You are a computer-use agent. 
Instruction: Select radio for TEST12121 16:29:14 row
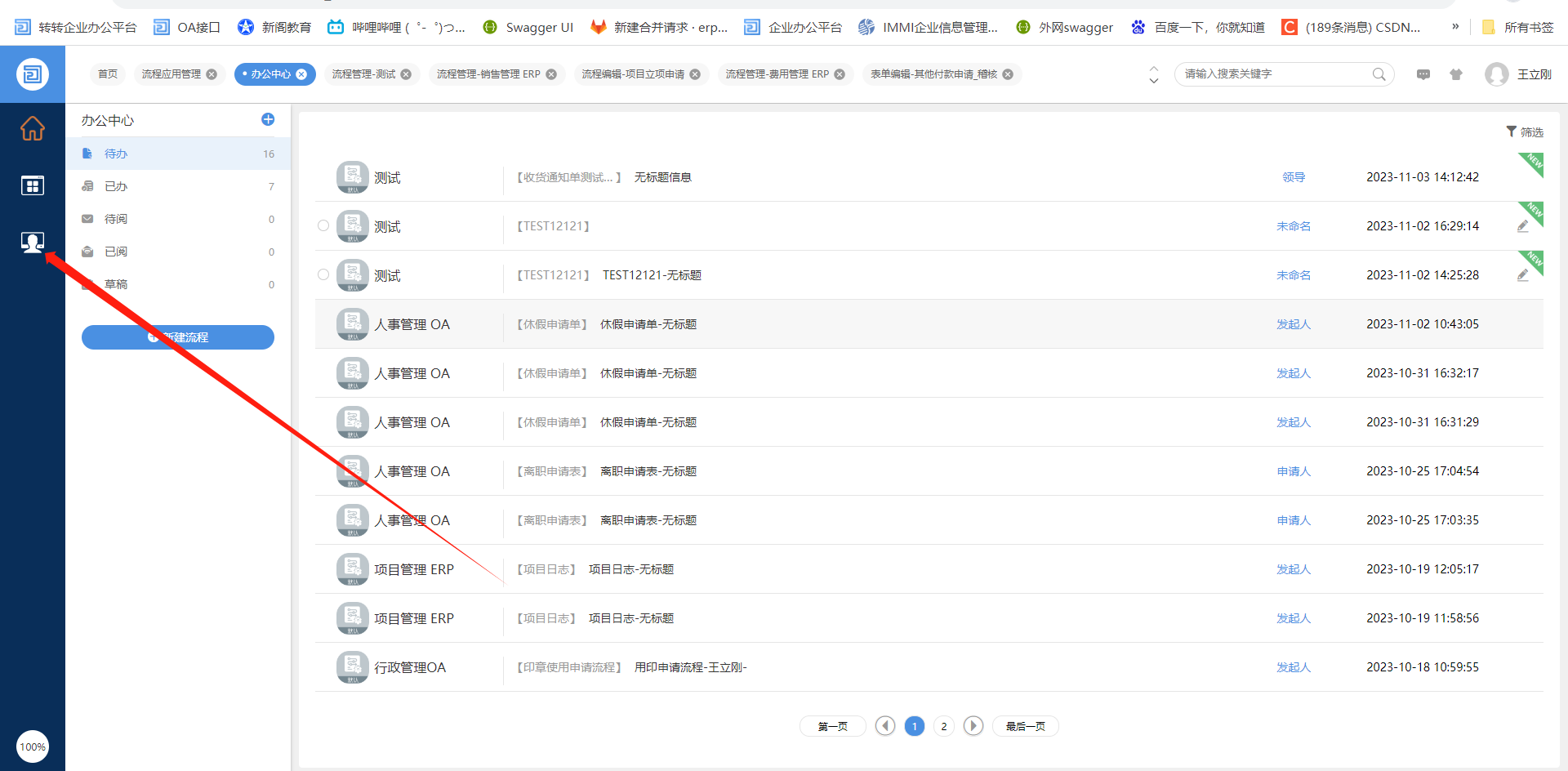pos(323,225)
